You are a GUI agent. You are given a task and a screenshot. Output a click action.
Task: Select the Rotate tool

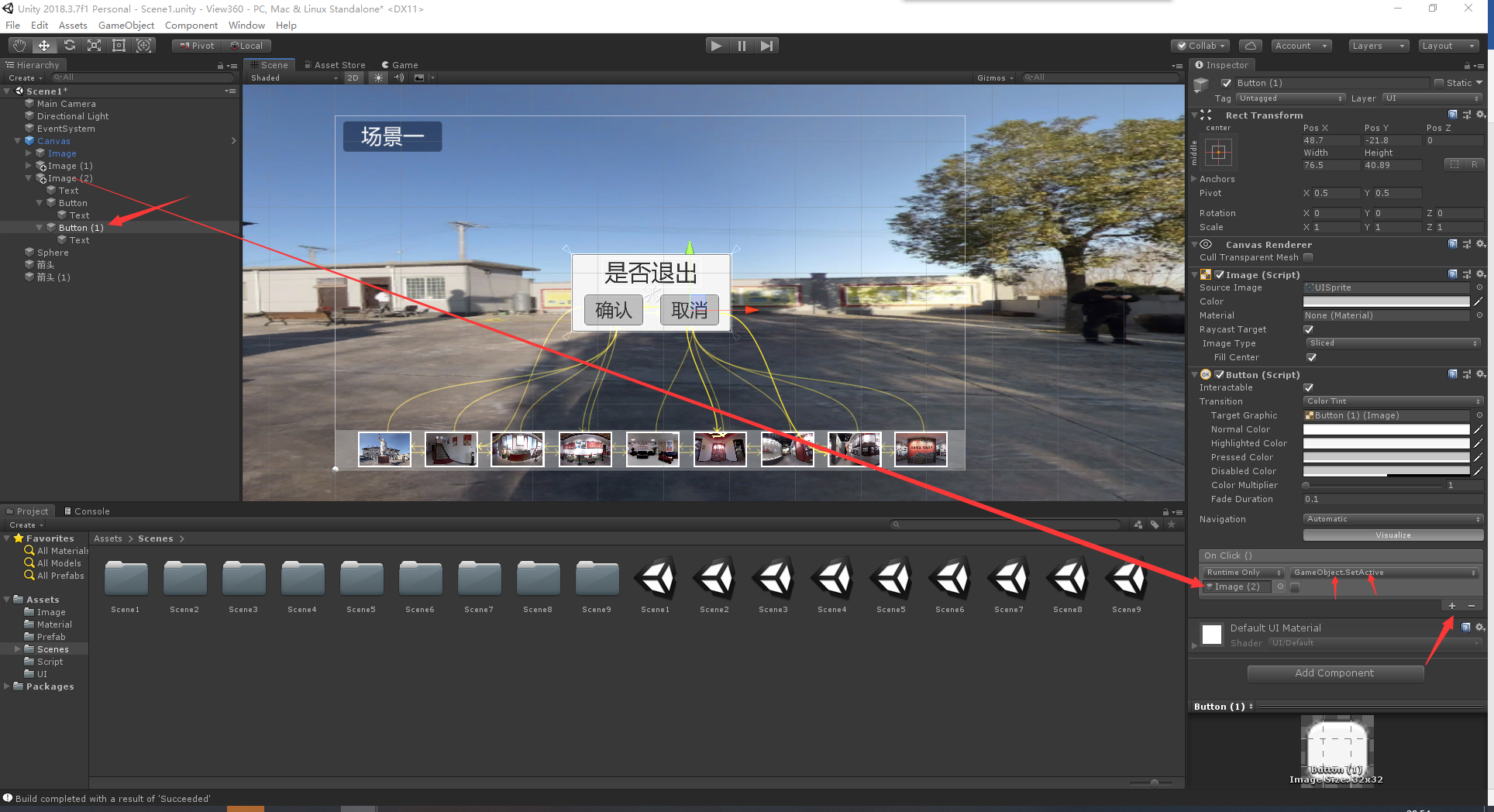69,45
